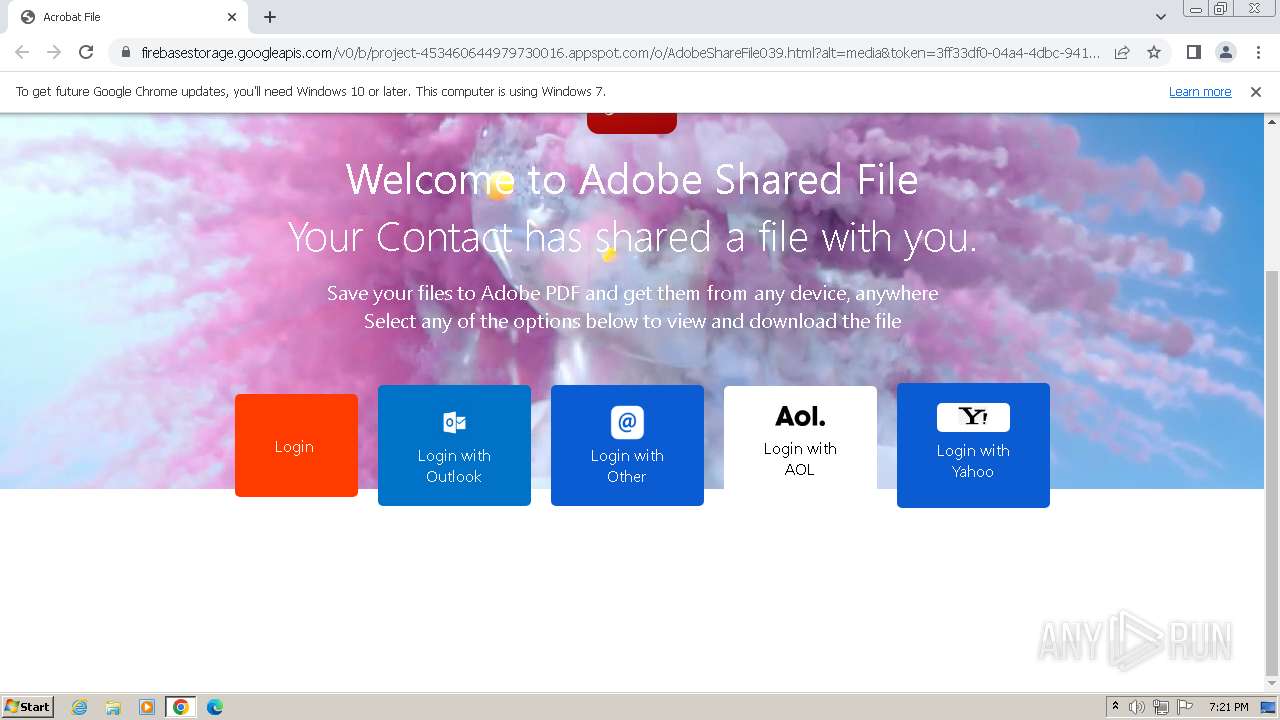
Task: Open File Explorer from taskbar
Action: click(113, 707)
